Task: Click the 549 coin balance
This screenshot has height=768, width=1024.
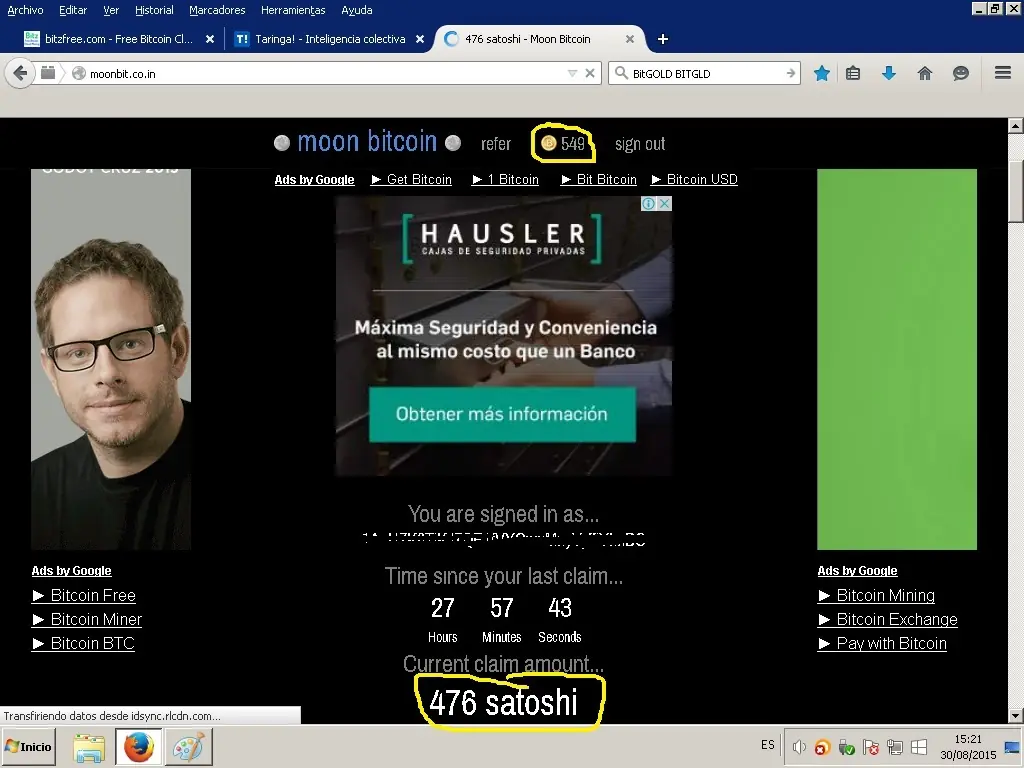Action: [564, 143]
